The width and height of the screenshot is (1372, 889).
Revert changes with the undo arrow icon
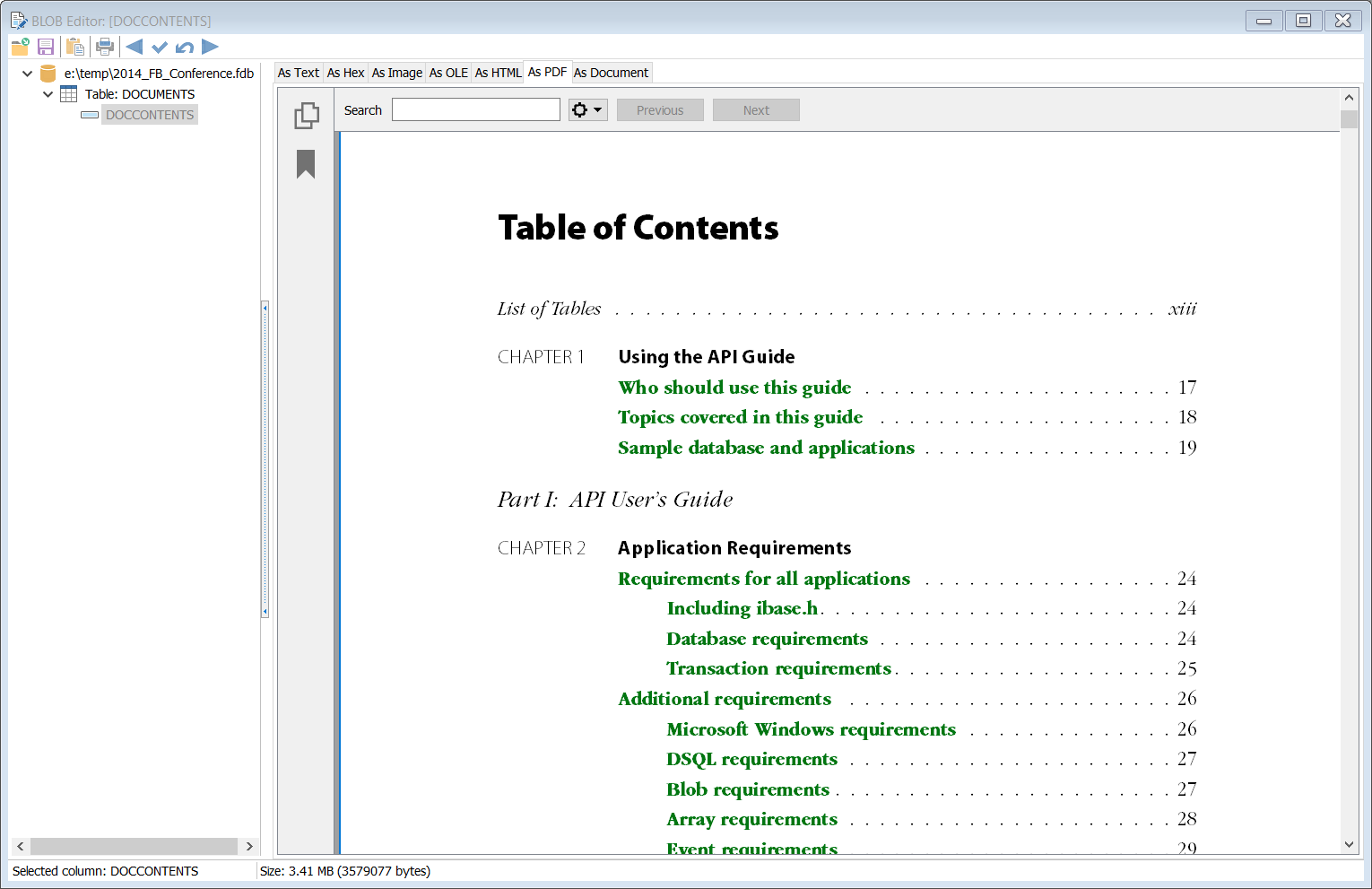pyautogui.click(x=185, y=47)
